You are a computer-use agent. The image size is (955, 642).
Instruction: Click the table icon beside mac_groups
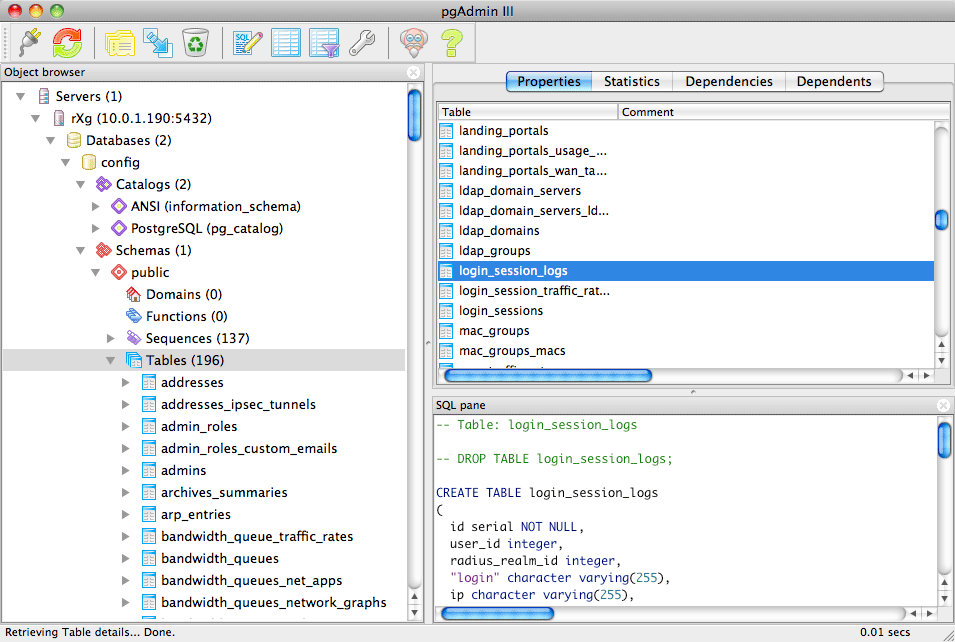(446, 331)
